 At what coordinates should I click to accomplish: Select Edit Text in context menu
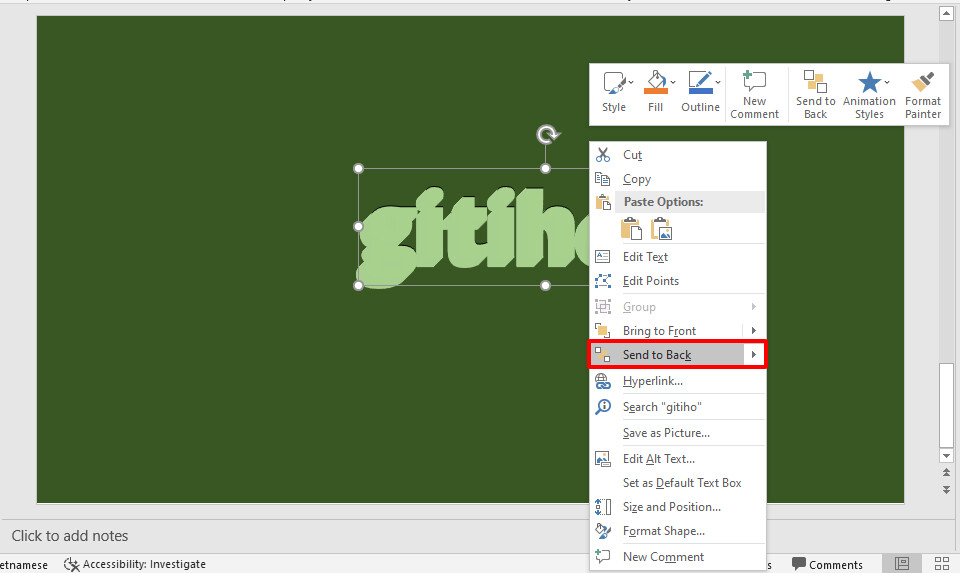tap(678, 257)
